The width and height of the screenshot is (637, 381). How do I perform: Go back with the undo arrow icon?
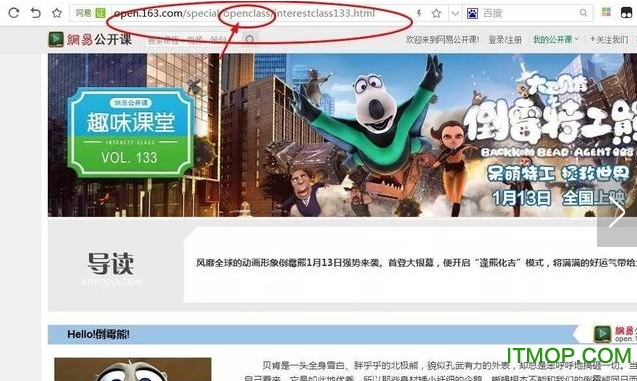(x=36, y=13)
